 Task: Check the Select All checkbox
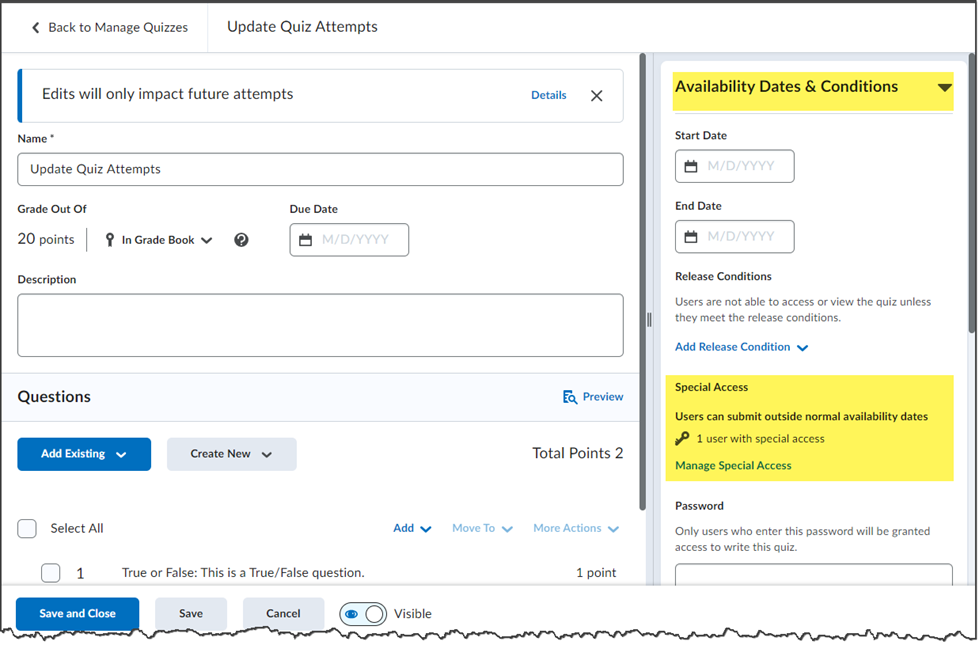(x=28, y=529)
